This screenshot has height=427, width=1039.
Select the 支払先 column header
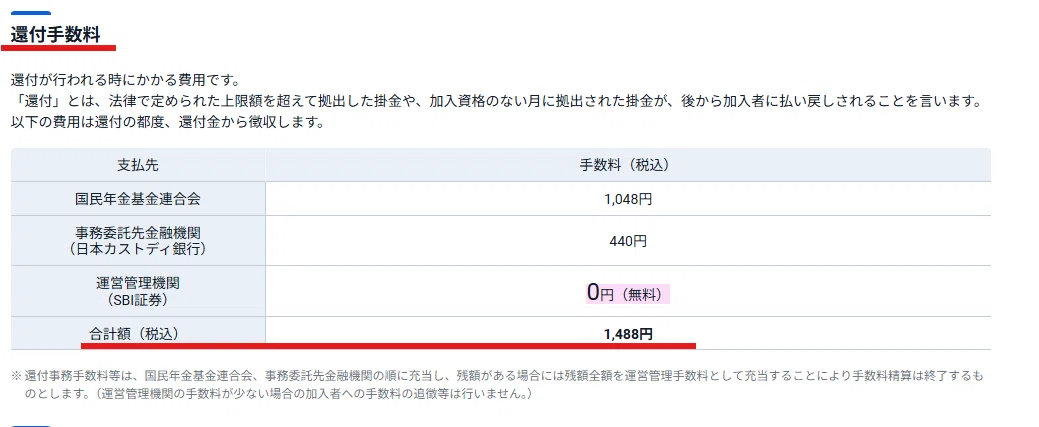pos(138,165)
